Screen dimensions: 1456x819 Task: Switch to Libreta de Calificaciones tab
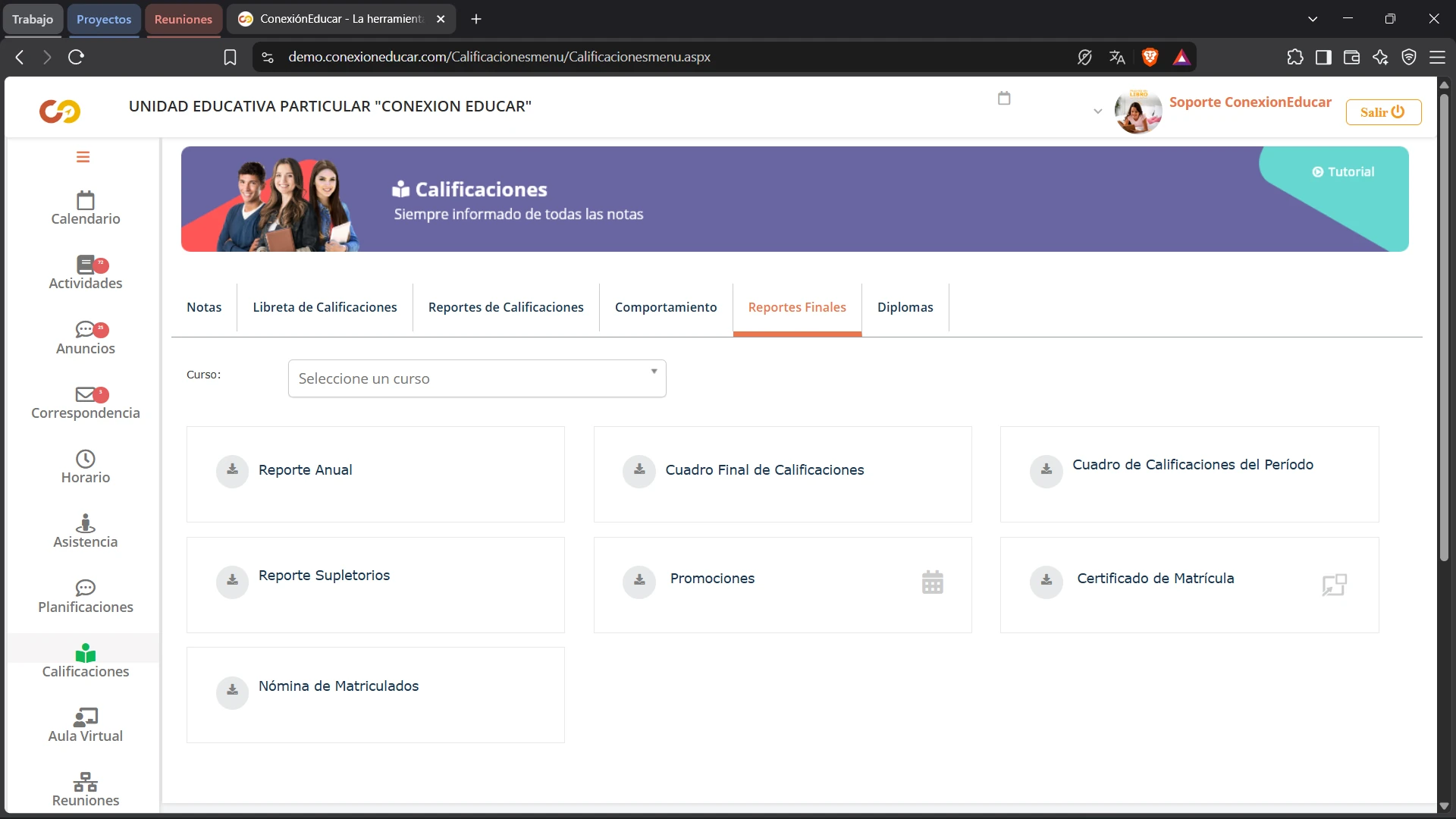325,307
